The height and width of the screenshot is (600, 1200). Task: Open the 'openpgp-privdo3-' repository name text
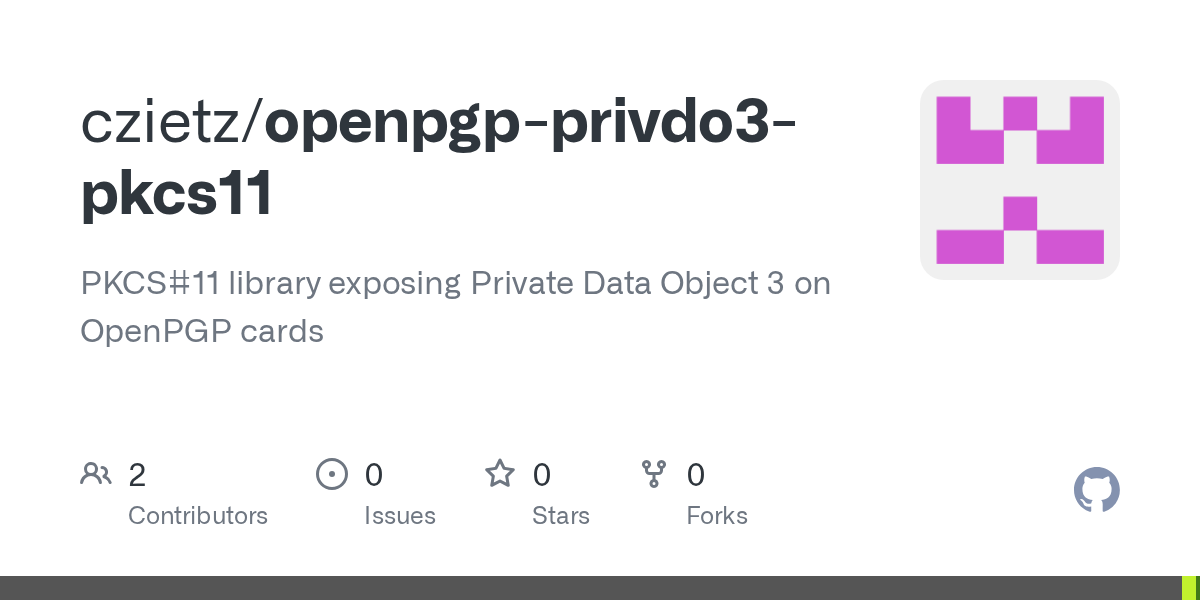[x=530, y=122]
